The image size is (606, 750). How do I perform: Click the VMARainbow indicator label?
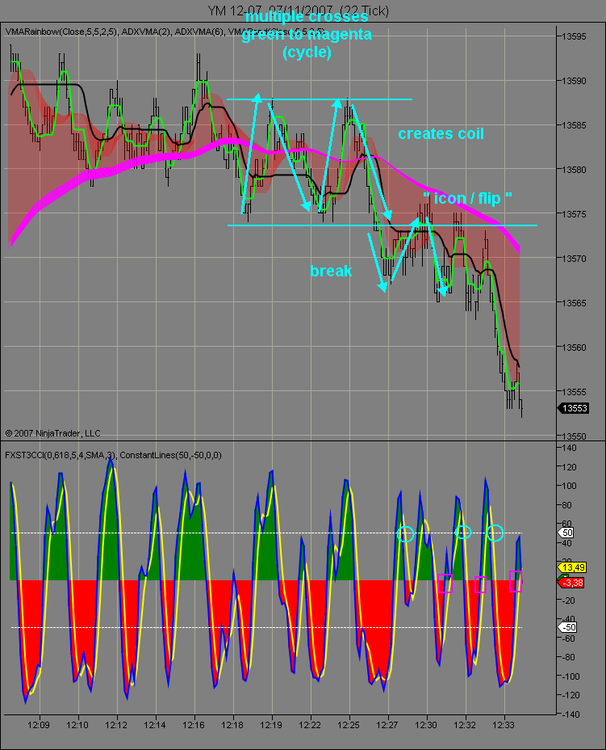[x=61, y=32]
